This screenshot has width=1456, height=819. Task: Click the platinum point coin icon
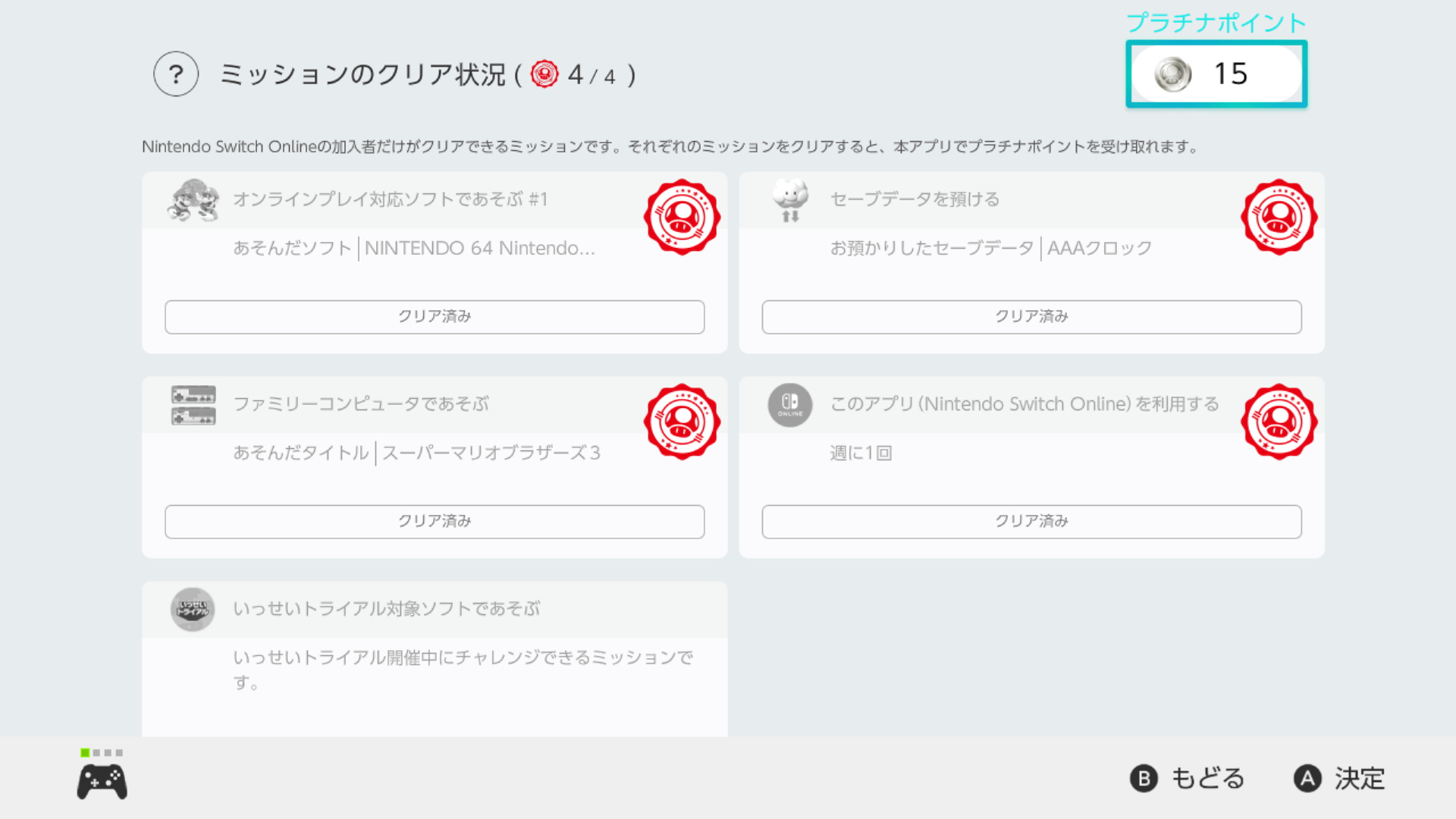1172,74
